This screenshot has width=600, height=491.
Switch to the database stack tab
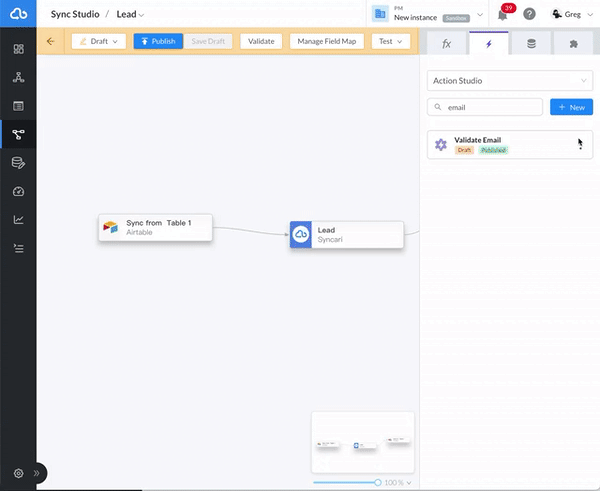coord(531,44)
